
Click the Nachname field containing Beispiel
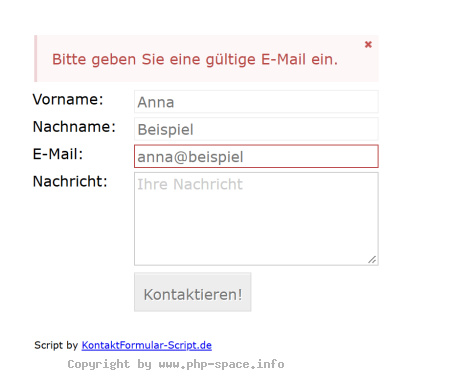pos(256,129)
